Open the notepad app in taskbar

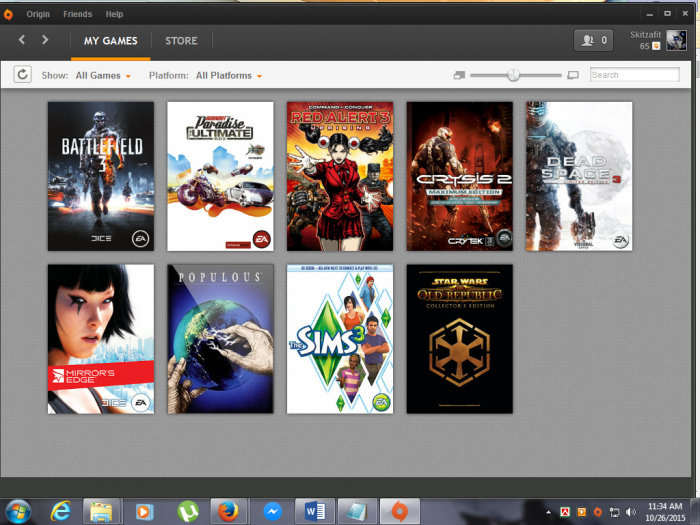[357, 512]
